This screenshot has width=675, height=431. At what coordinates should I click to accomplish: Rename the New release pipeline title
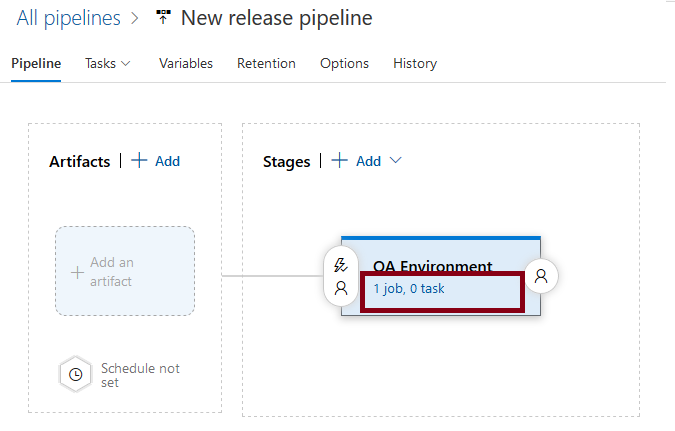point(276,19)
